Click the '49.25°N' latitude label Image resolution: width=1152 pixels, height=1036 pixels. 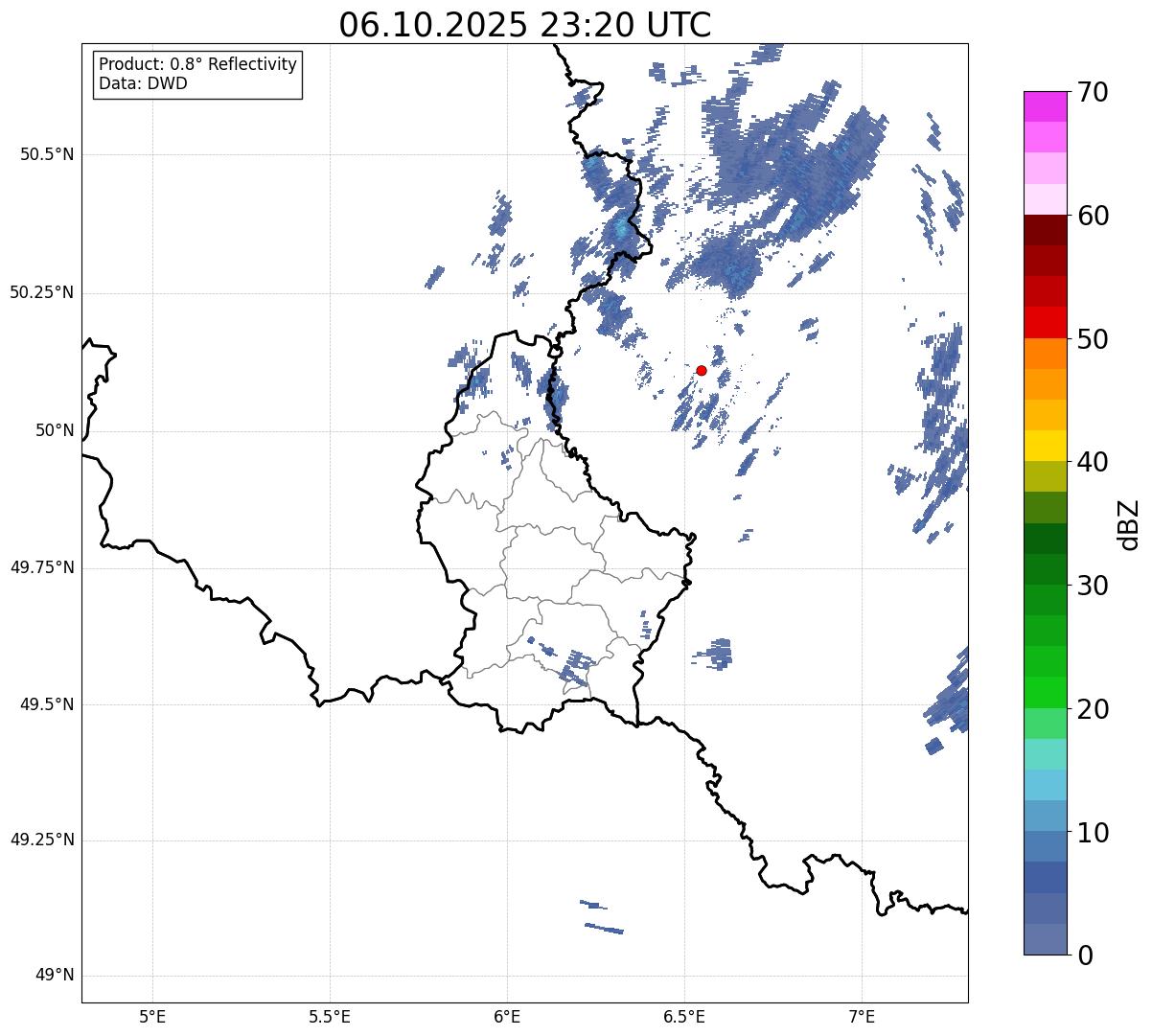[x=41, y=840]
